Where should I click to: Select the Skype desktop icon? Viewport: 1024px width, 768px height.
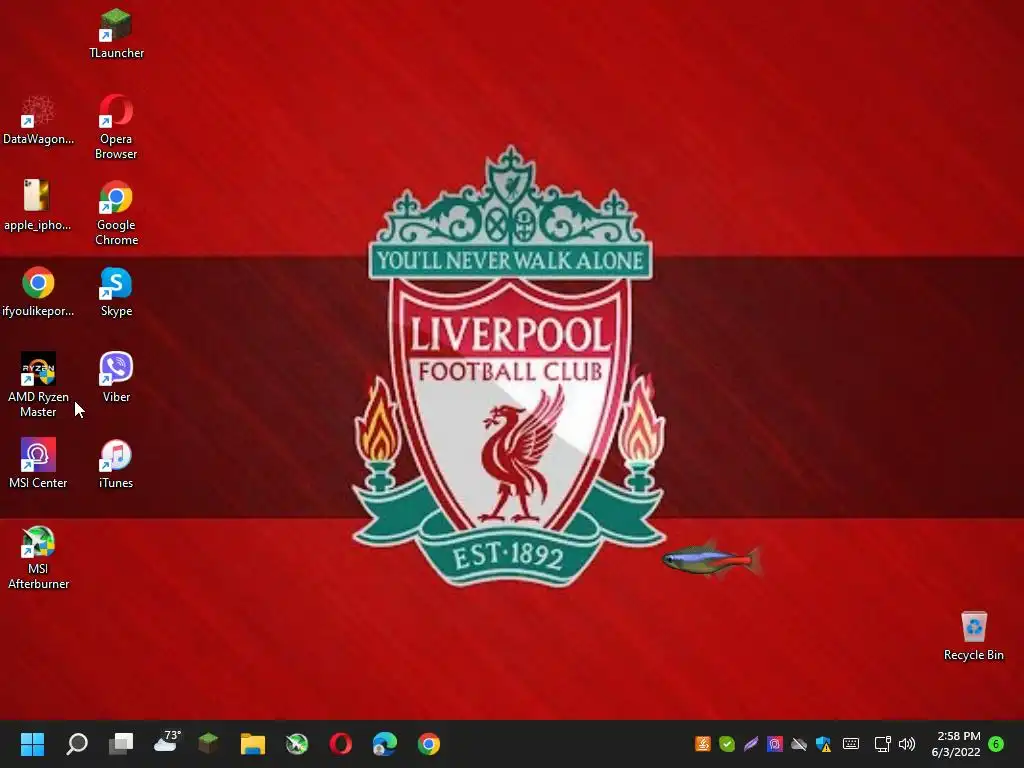point(116,292)
